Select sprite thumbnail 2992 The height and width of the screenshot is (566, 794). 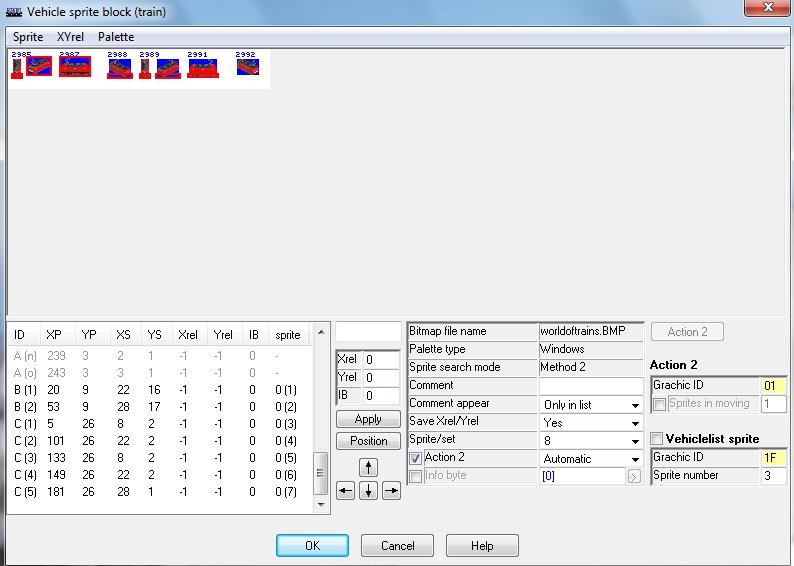[x=247, y=66]
